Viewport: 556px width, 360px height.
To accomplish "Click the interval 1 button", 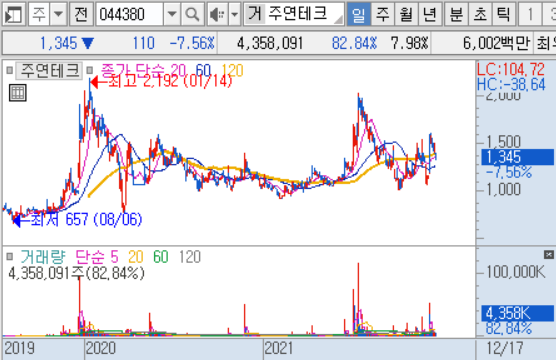I will coord(530,14).
